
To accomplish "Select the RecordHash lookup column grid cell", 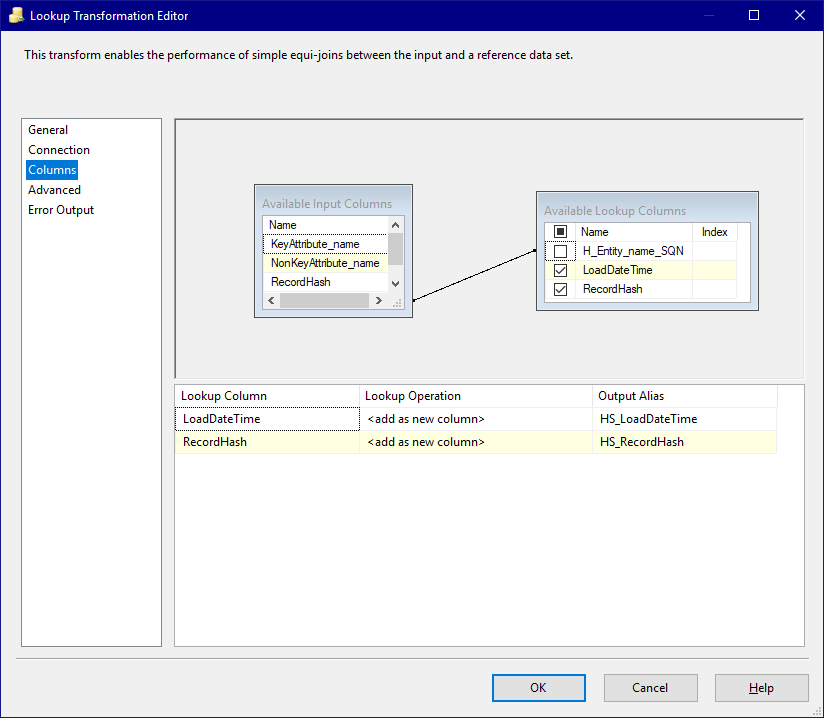I will pyautogui.click(x=267, y=442).
